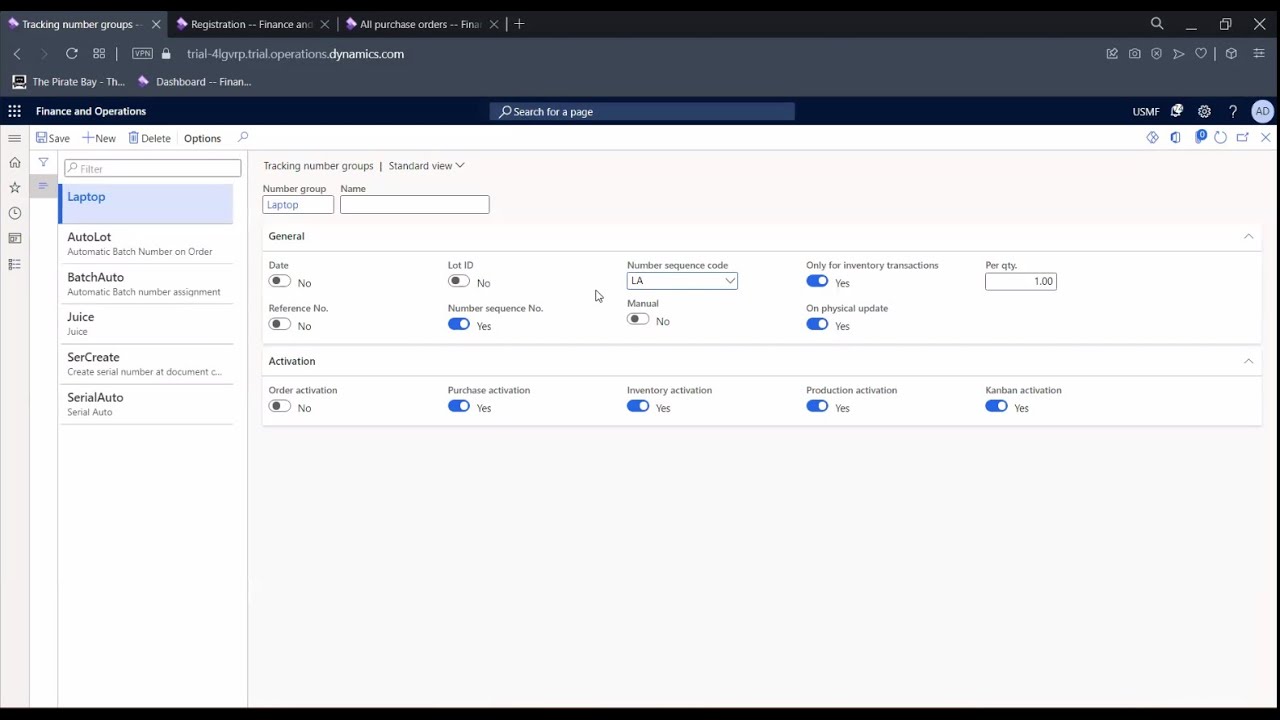Open the AD user account avatar
This screenshot has width=1280, height=720.
coord(1263,111)
